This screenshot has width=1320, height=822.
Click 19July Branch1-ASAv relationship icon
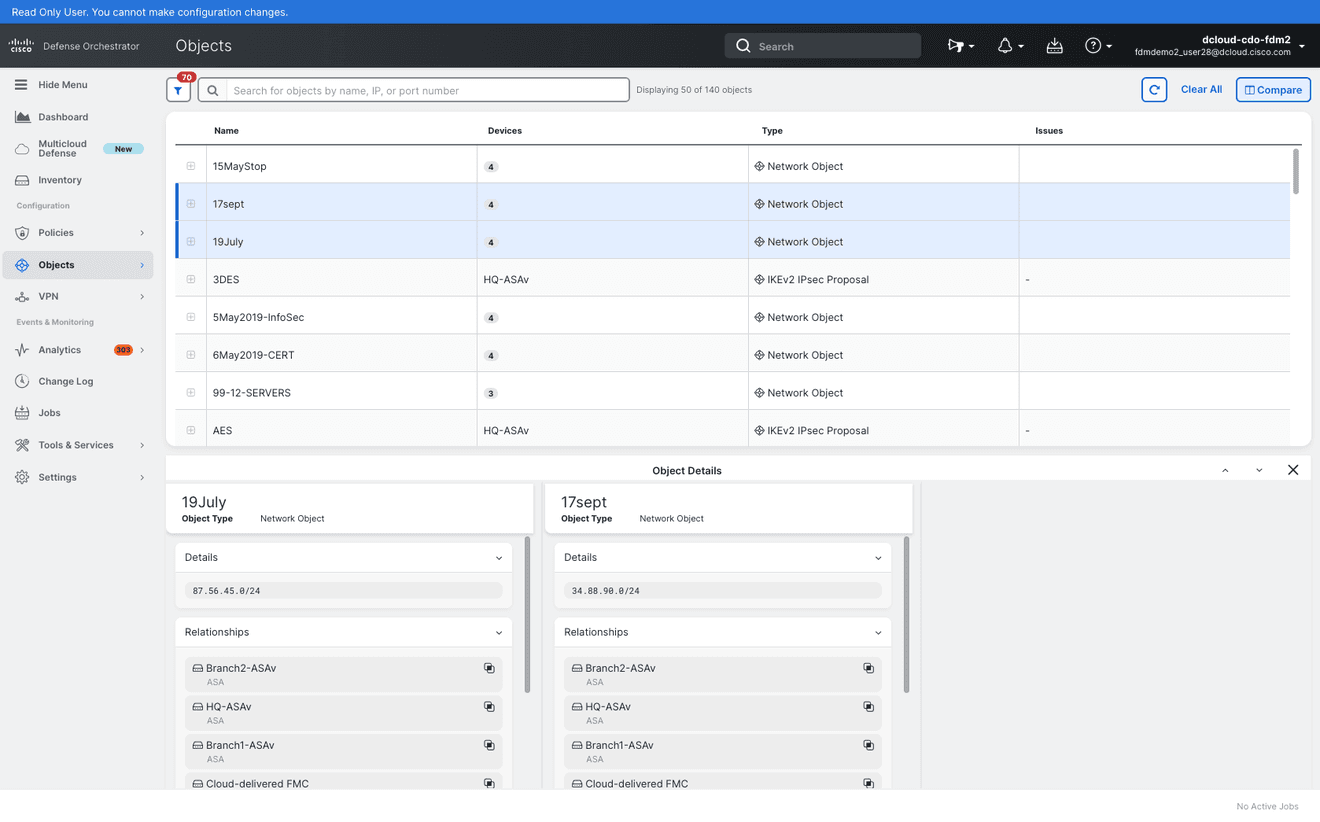(x=489, y=745)
